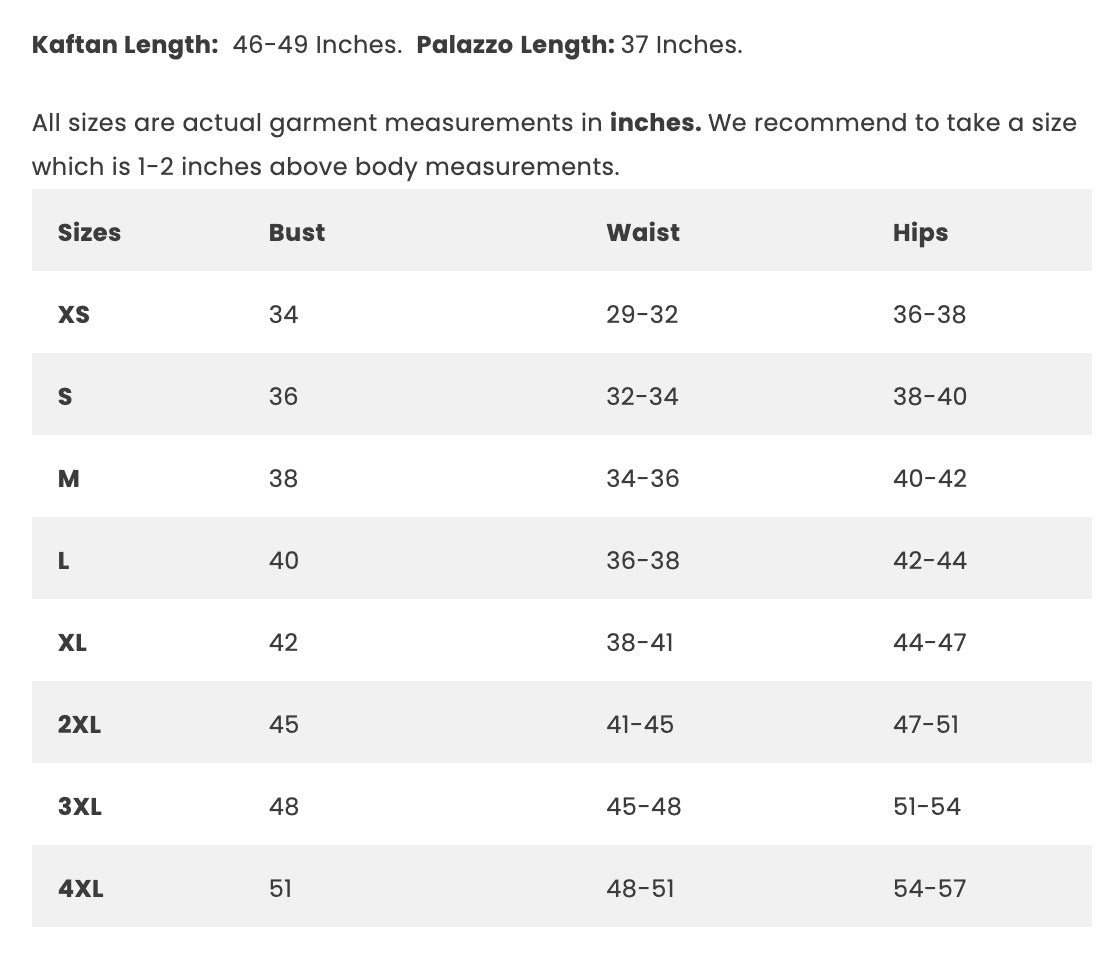Select the S size row label

(x=65, y=396)
